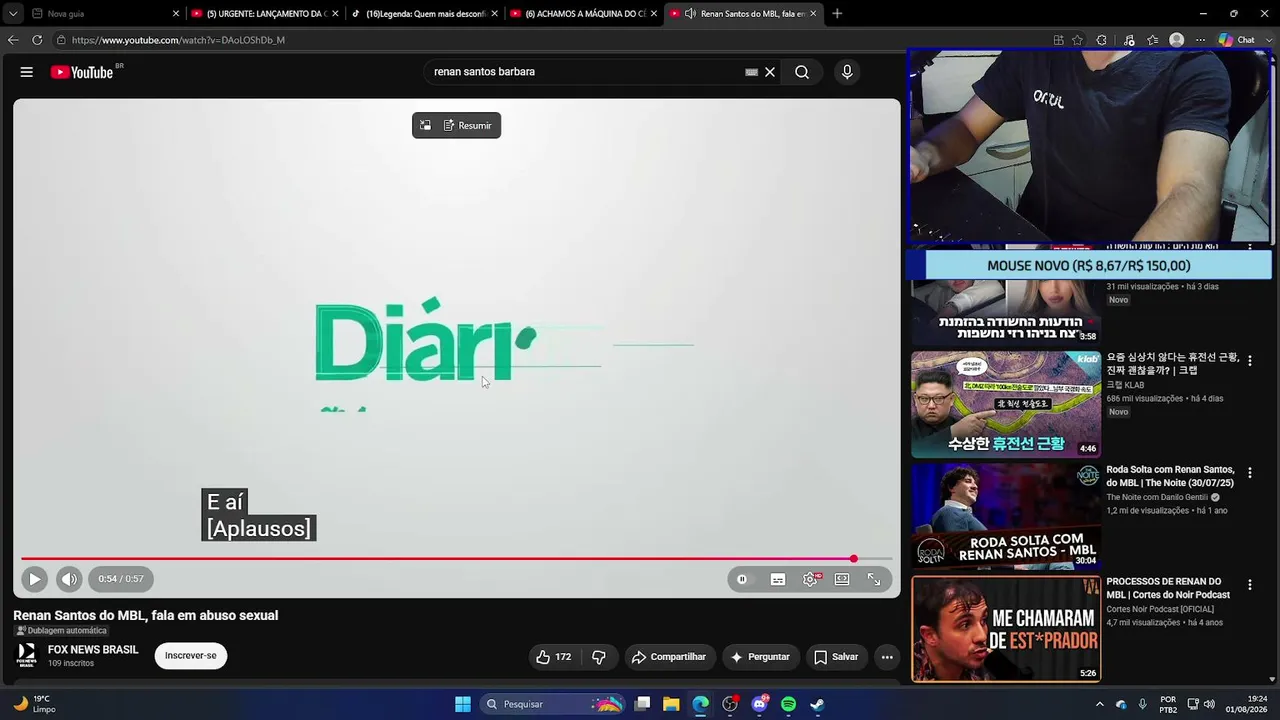Open 'PROCESSOS DE RENAN DO MBL' video title
The image size is (1280, 720).
pos(1168,588)
